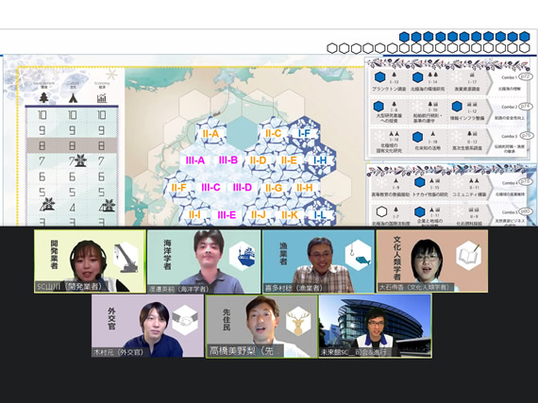The height and width of the screenshot is (403, 538).
Task: Click the blue hexagon on the トナカイ牧畜の研究 card
Action: (x=419, y=182)
